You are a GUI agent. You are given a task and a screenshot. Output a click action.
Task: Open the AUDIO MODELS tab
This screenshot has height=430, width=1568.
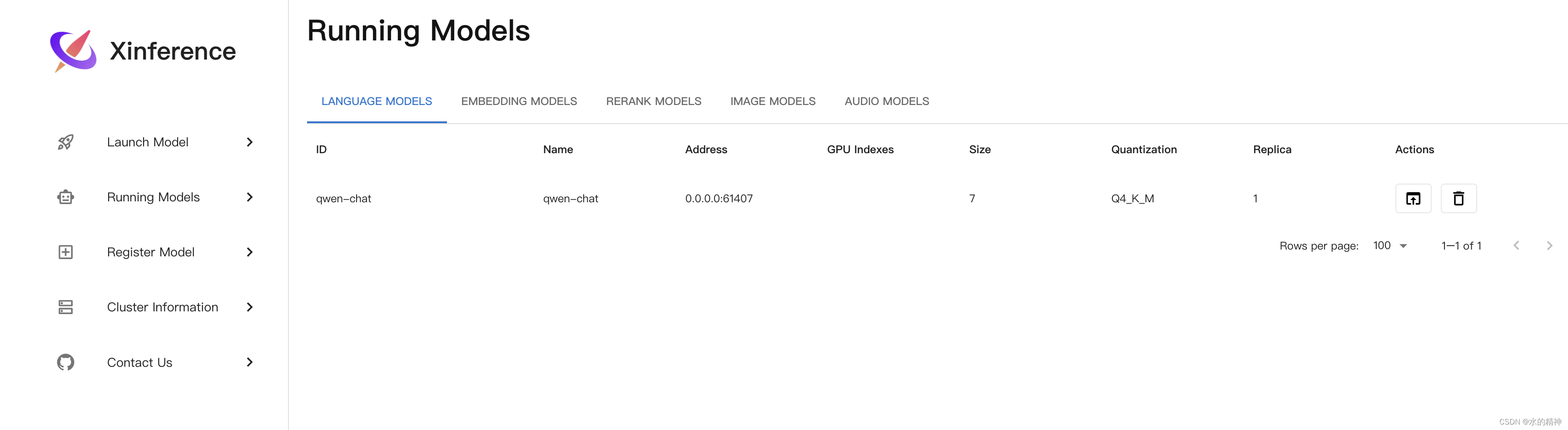pyautogui.click(x=887, y=101)
